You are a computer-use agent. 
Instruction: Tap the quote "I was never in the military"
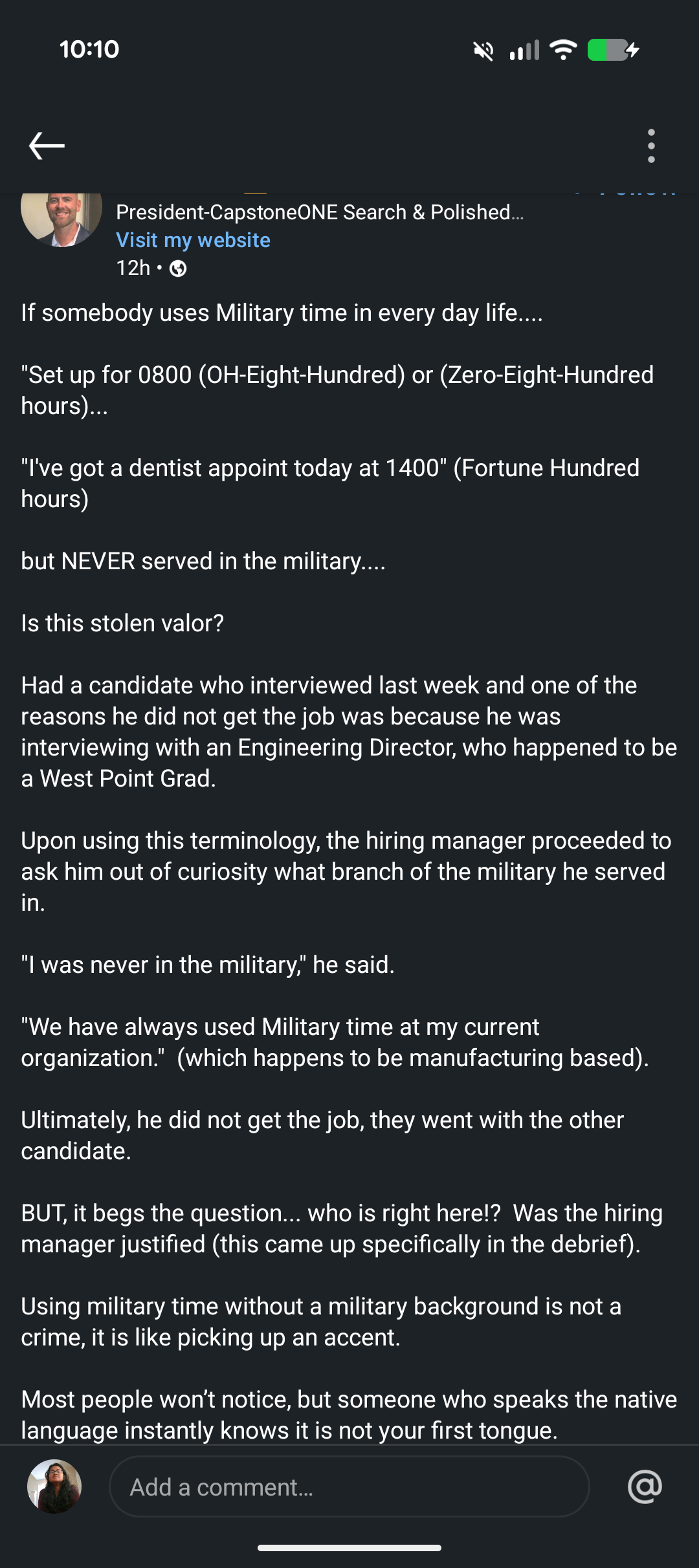[x=208, y=964]
